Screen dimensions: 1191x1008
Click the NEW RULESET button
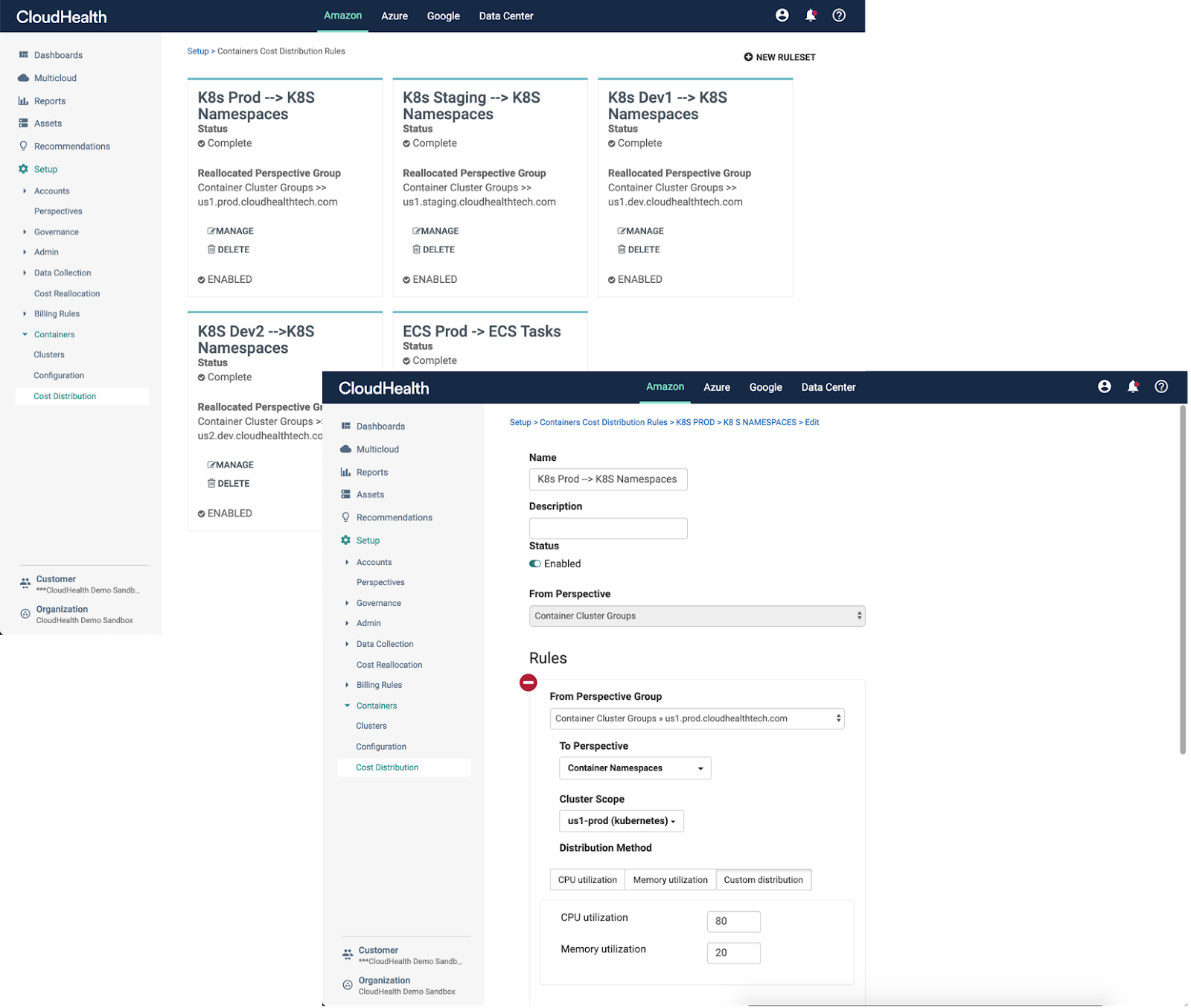(779, 57)
